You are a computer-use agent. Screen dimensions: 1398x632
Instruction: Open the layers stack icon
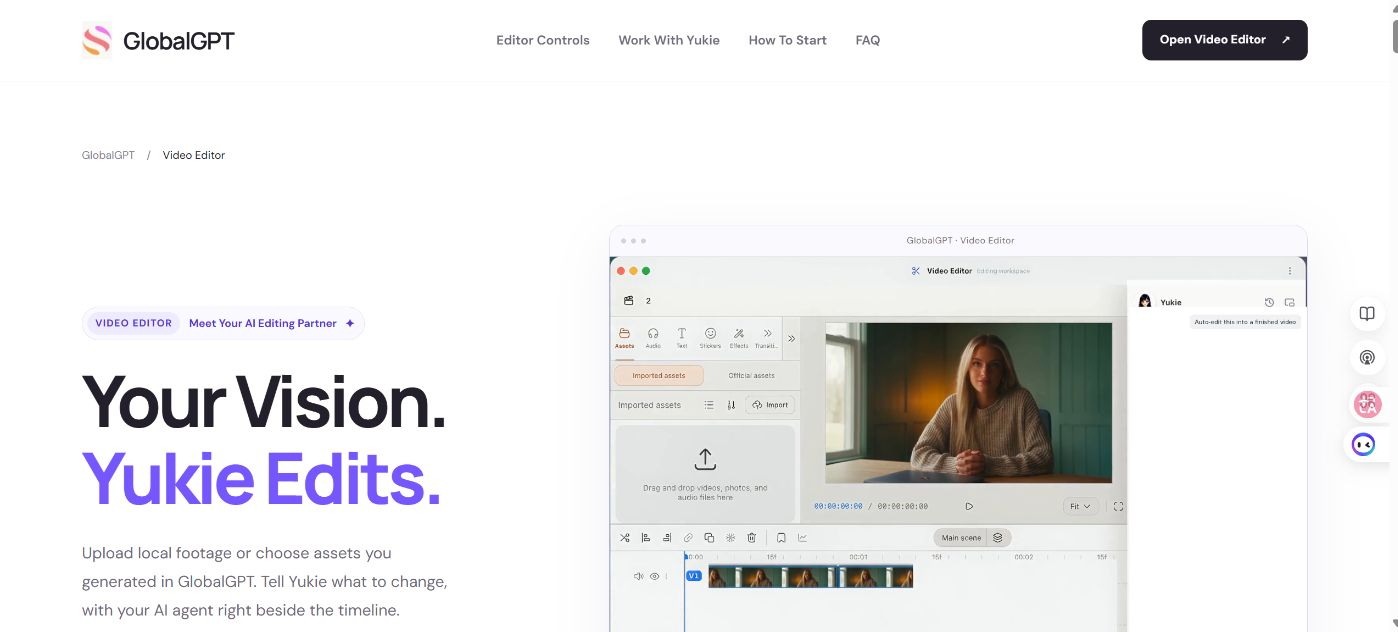click(998, 538)
